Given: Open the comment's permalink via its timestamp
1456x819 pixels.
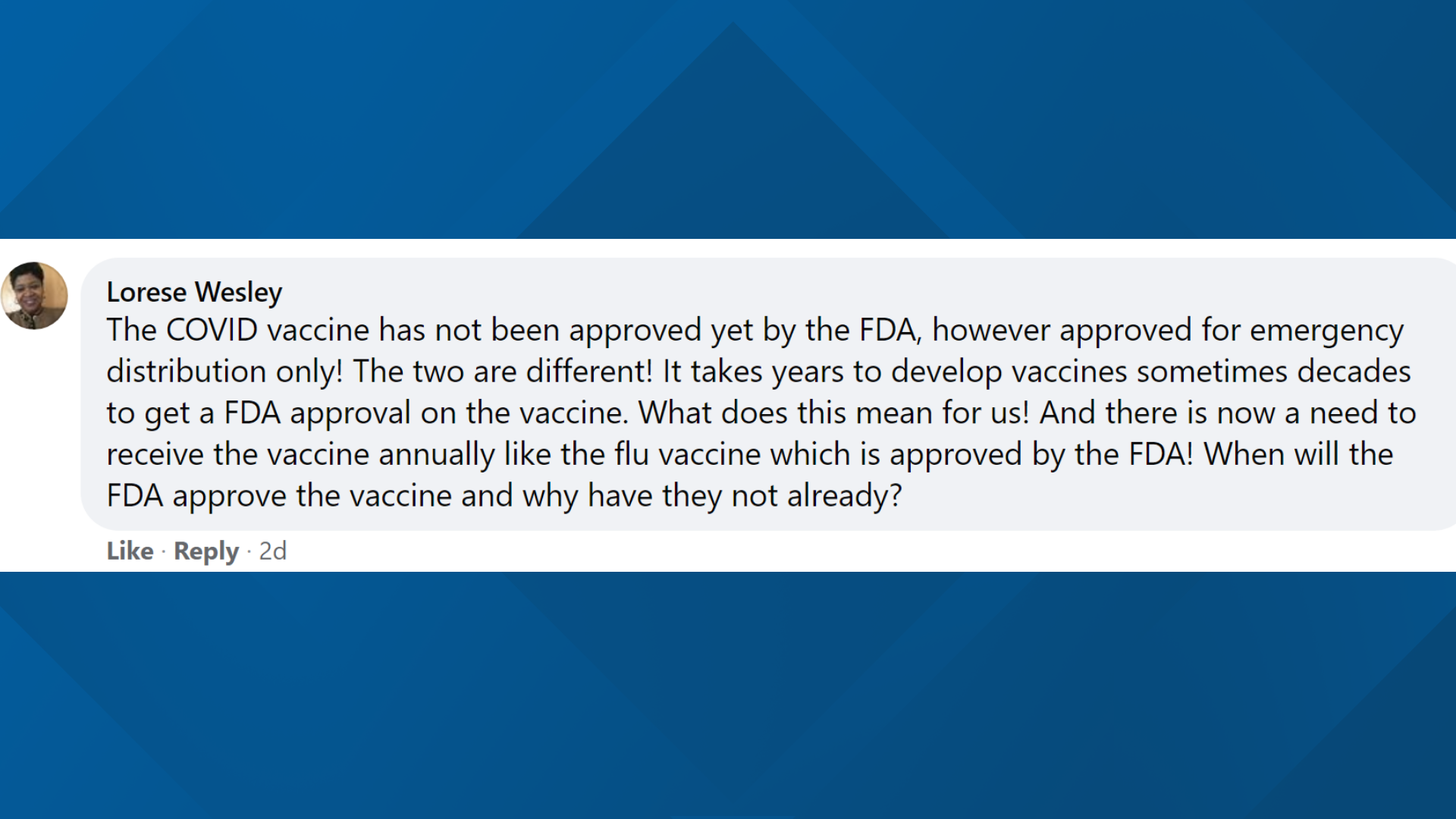Looking at the screenshot, I should click(x=274, y=551).
